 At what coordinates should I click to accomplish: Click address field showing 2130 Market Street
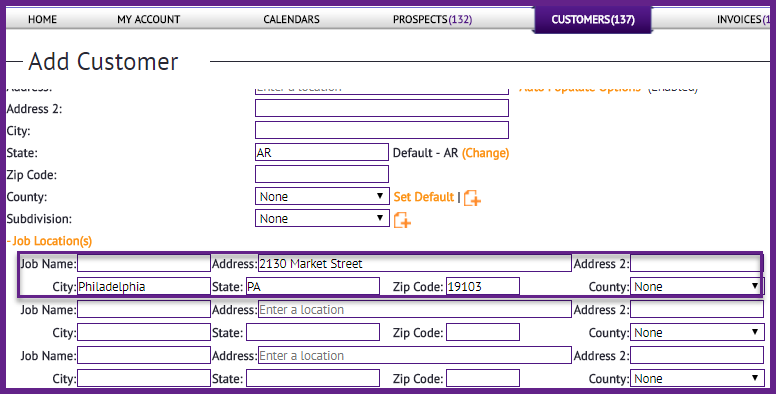[x=415, y=263]
